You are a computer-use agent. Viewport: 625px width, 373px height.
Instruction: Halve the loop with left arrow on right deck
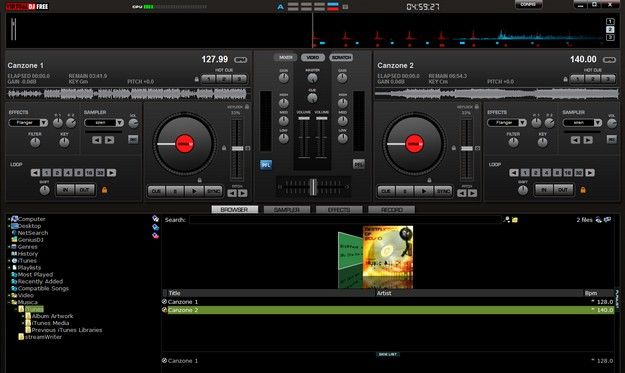(514, 173)
